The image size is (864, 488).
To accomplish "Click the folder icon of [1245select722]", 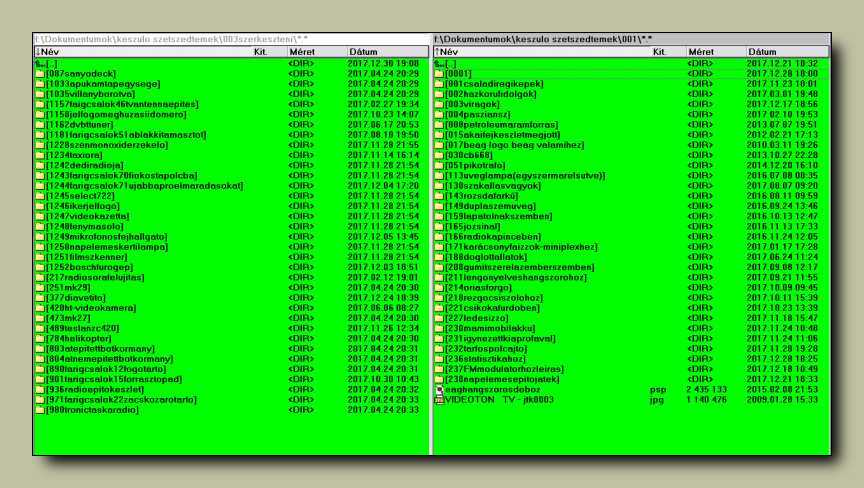I will pyautogui.click(x=39, y=196).
